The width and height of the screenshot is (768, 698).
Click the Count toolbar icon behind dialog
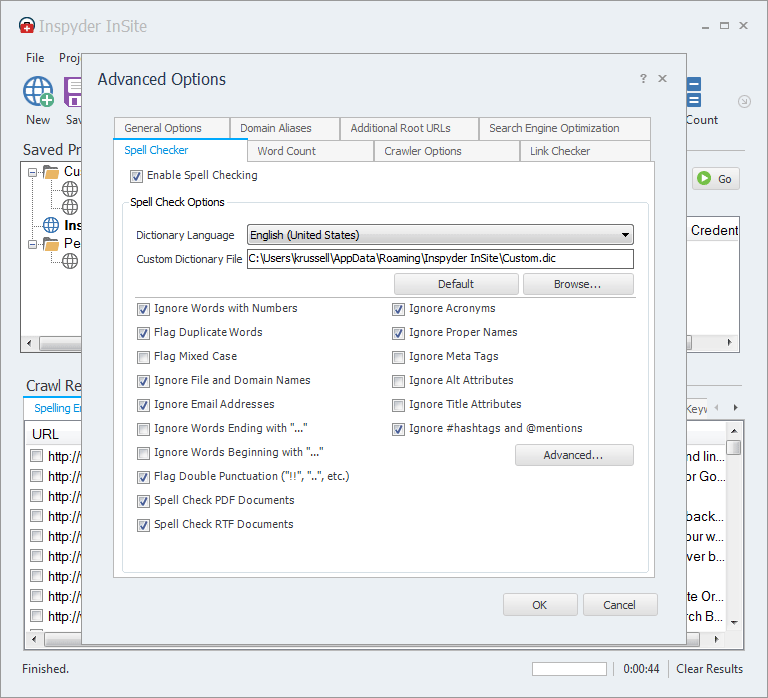coord(694,92)
